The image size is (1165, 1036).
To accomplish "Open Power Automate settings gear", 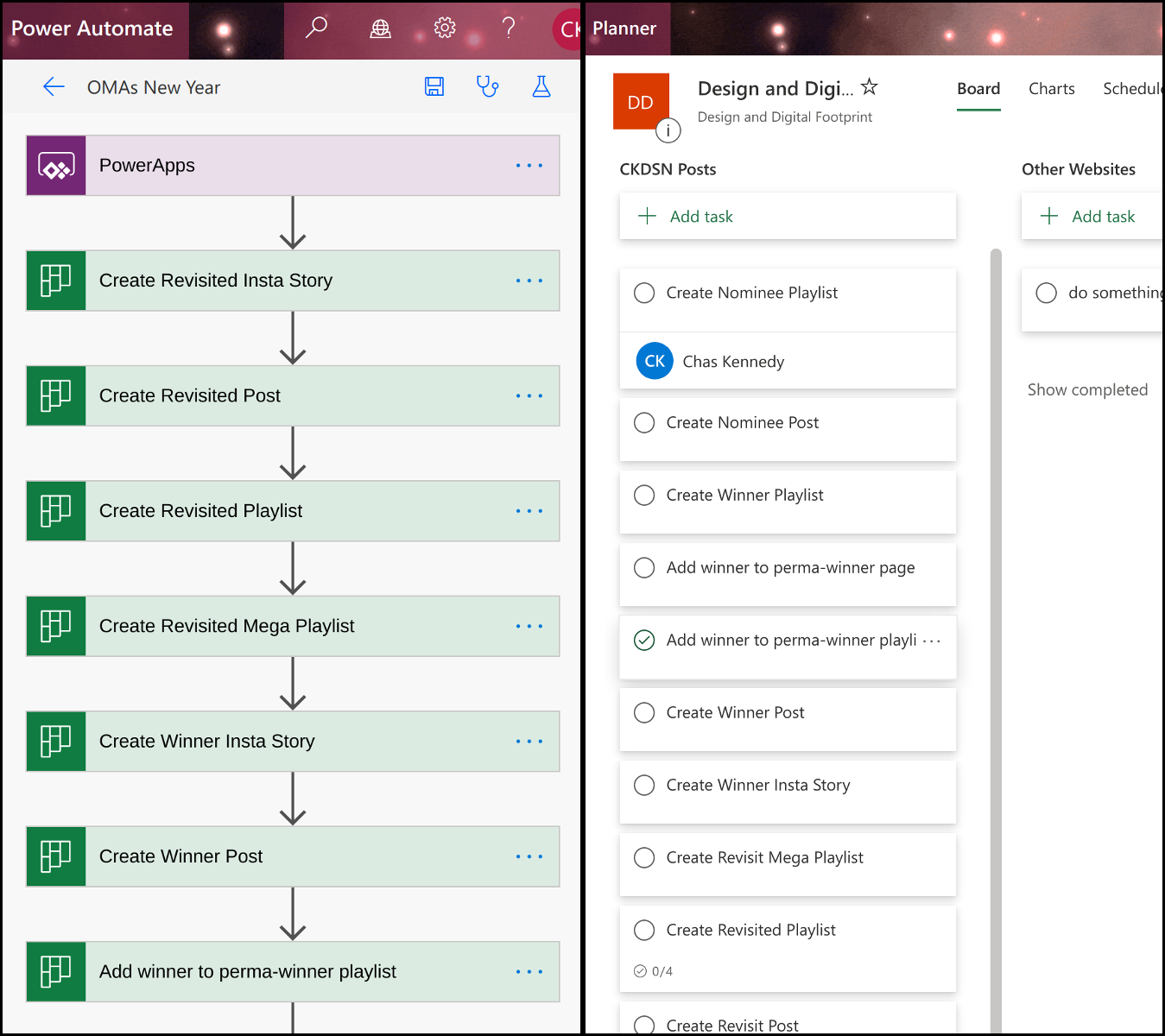I will pyautogui.click(x=445, y=28).
